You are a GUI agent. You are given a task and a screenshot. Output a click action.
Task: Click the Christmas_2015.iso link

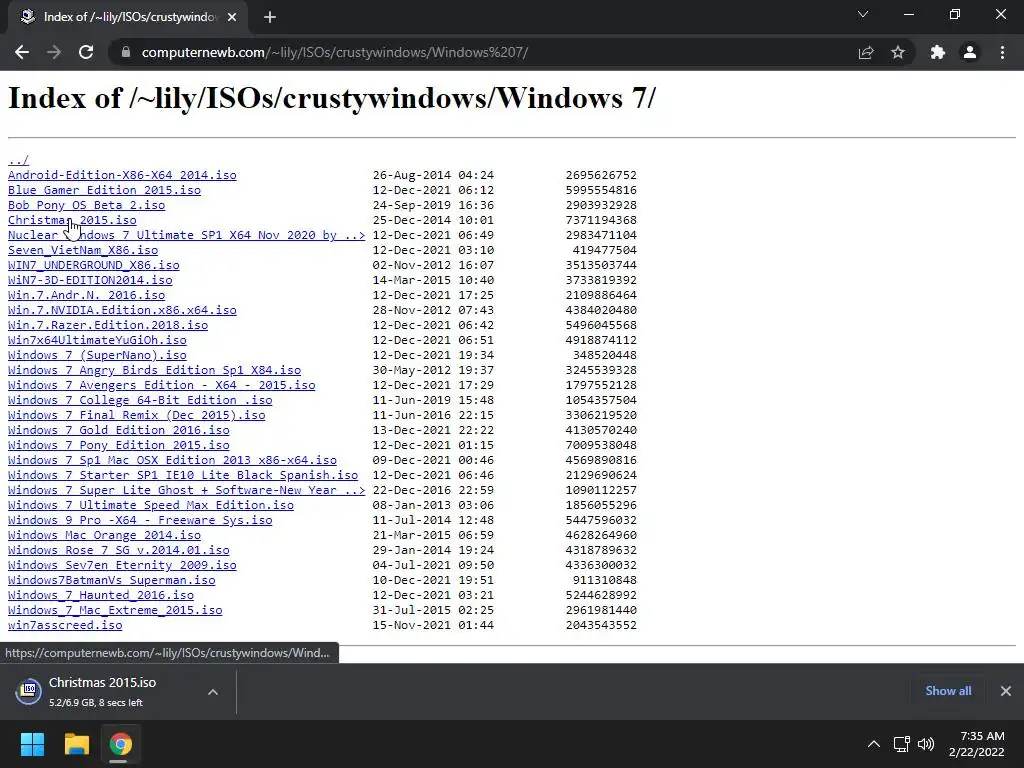(x=72, y=220)
